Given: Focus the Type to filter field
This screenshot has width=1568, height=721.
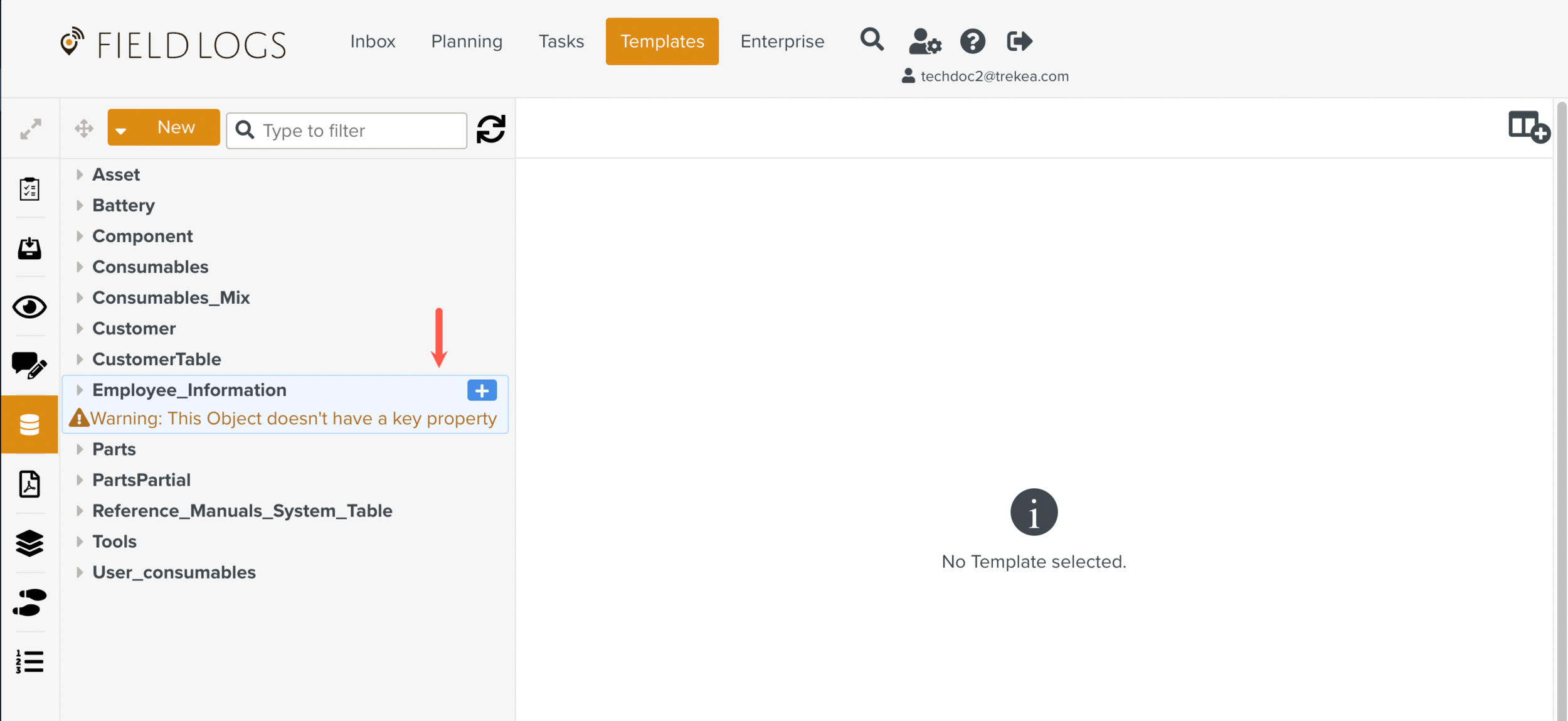Looking at the screenshot, I should 361,131.
